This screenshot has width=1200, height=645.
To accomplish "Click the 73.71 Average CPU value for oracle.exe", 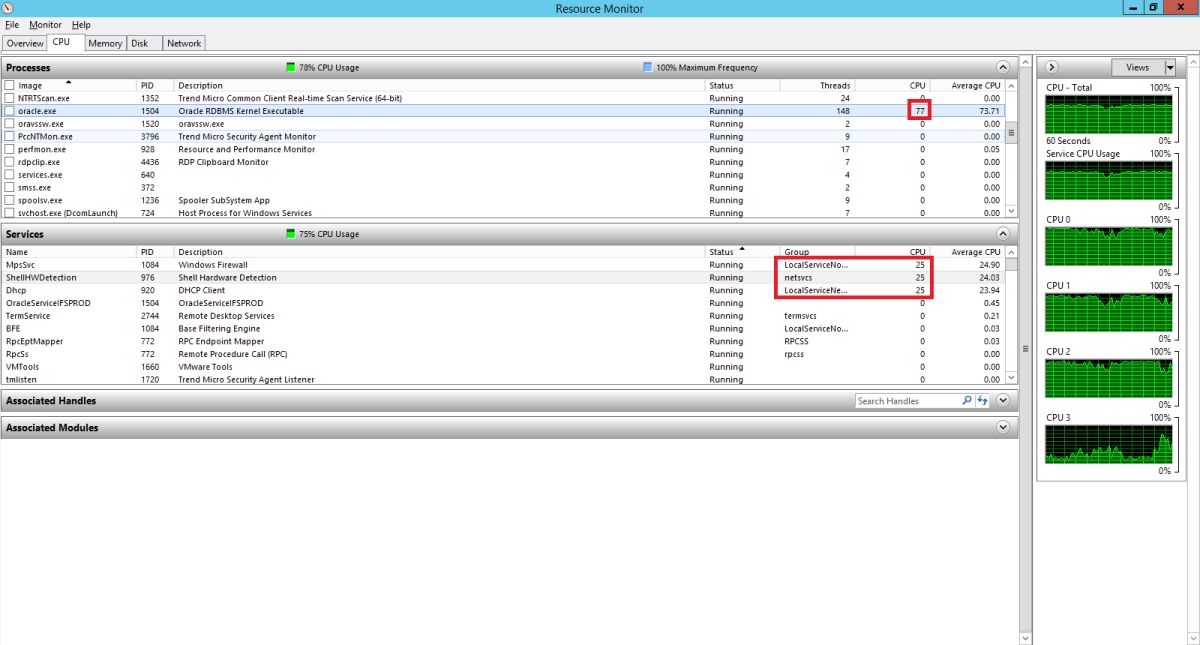I will [x=989, y=111].
